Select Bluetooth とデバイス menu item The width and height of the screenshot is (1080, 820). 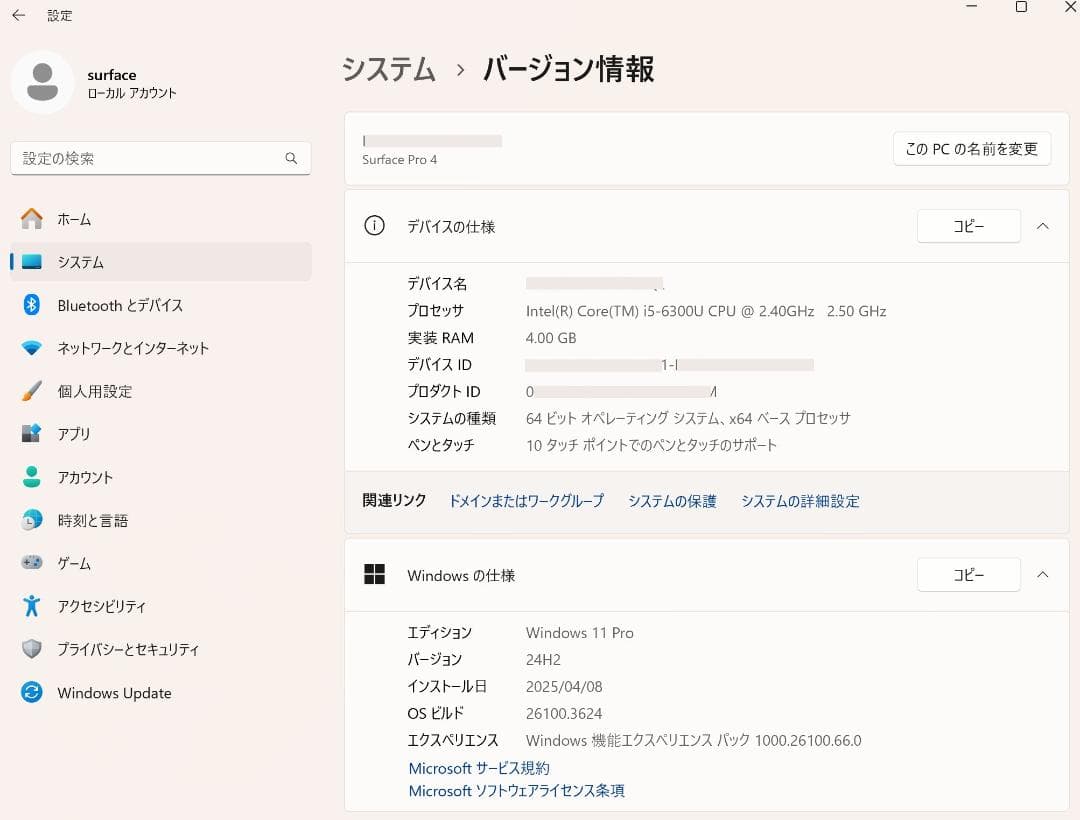(x=161, y=305)
